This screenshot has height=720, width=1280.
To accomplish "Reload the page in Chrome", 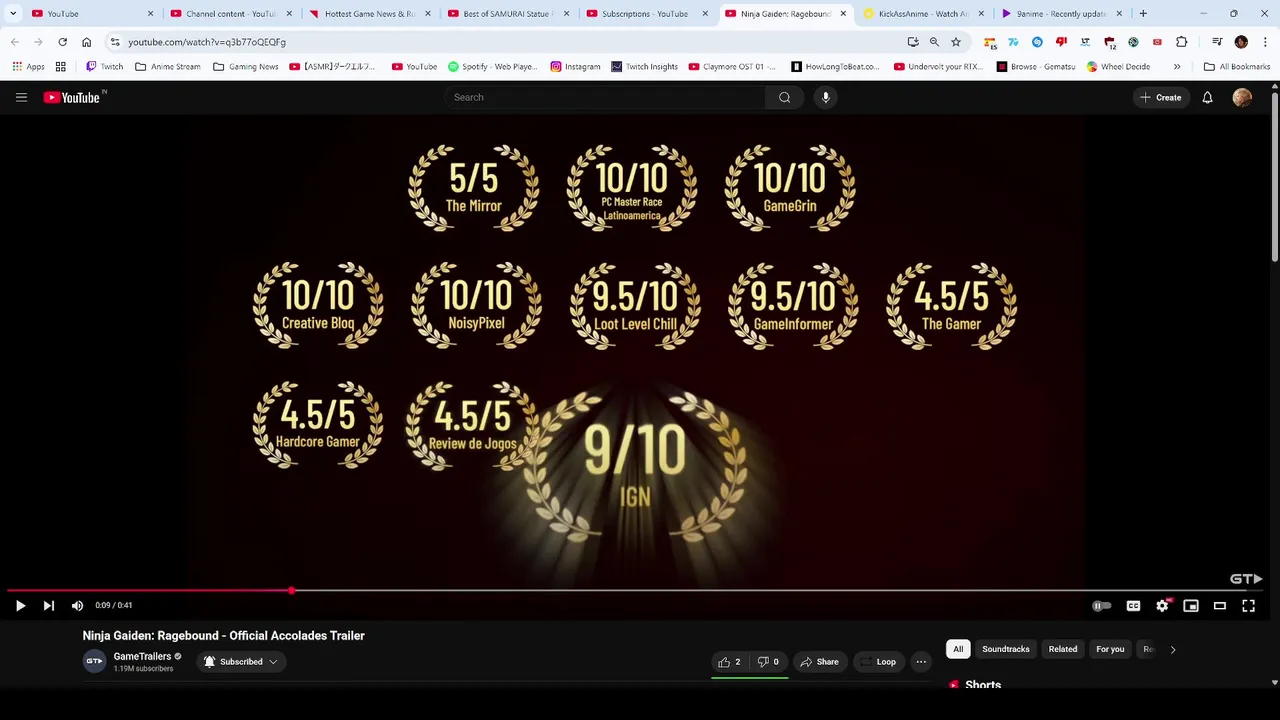I will coord(62,42).
